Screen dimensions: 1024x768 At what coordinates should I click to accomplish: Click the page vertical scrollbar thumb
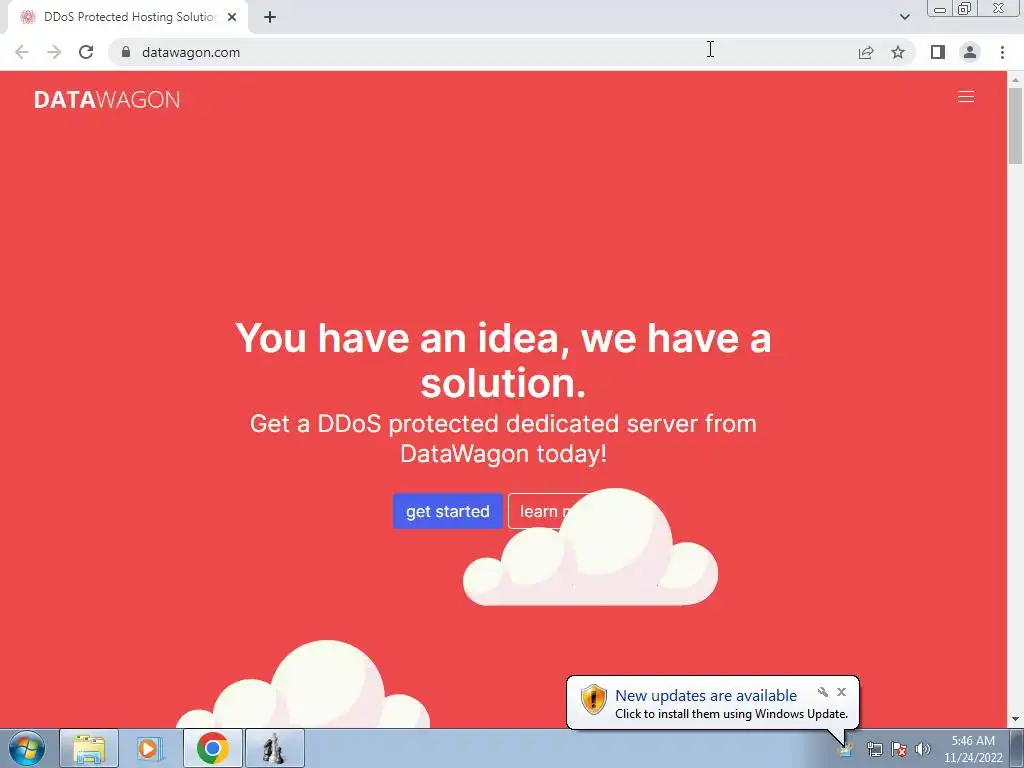[x=1016, y=125]
